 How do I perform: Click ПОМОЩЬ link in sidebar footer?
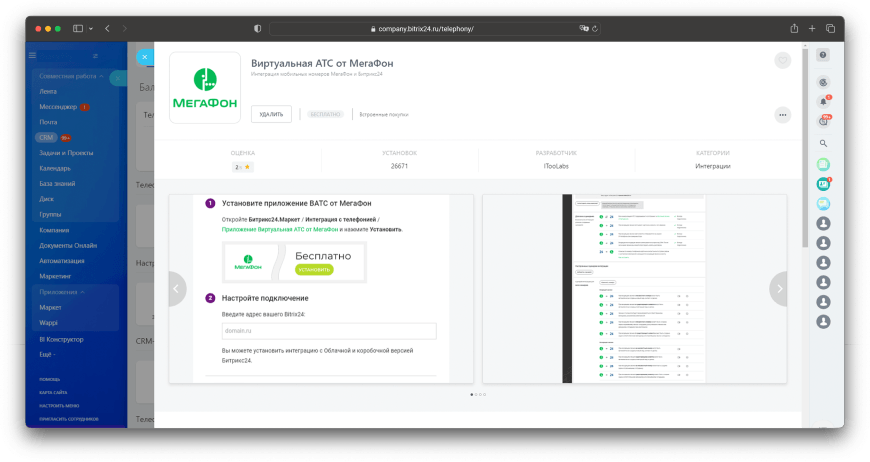[49, 379]
